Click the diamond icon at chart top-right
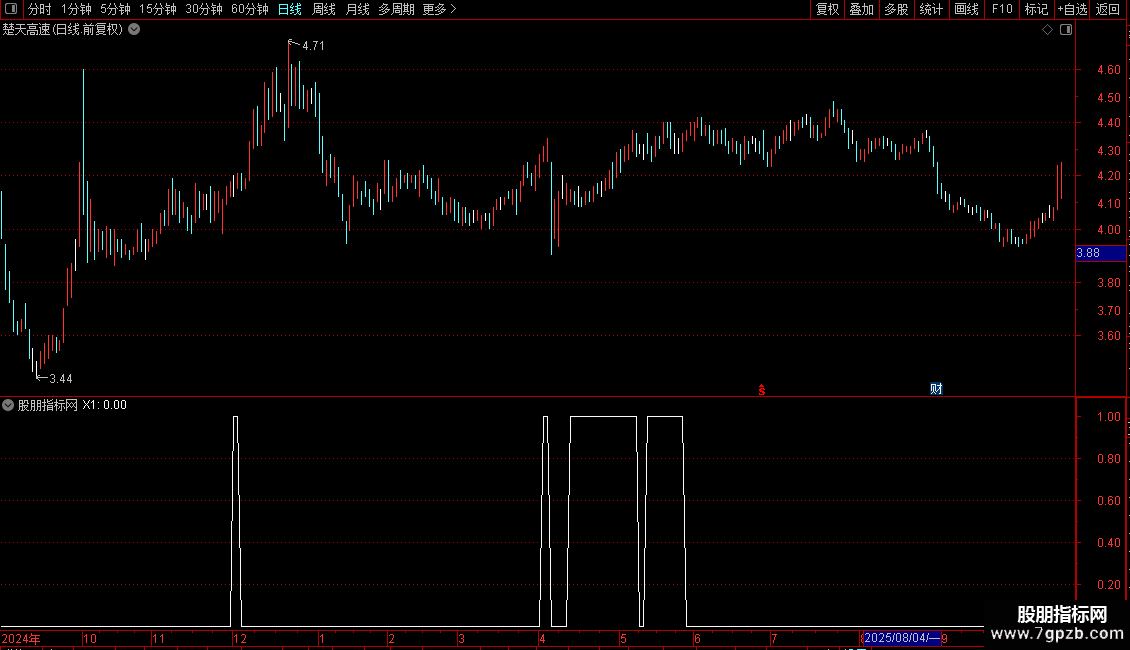1130x650 pixels. point(1048,30)
